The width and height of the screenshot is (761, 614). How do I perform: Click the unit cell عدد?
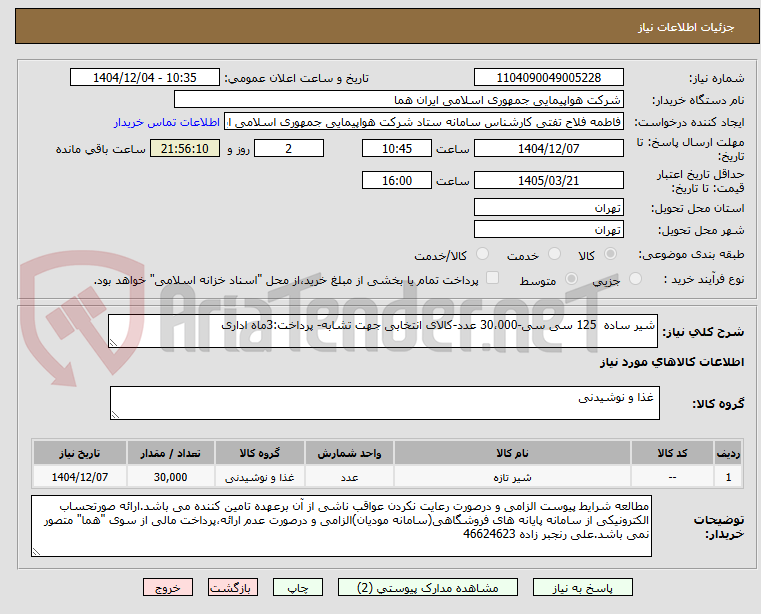tap(349, 477)
